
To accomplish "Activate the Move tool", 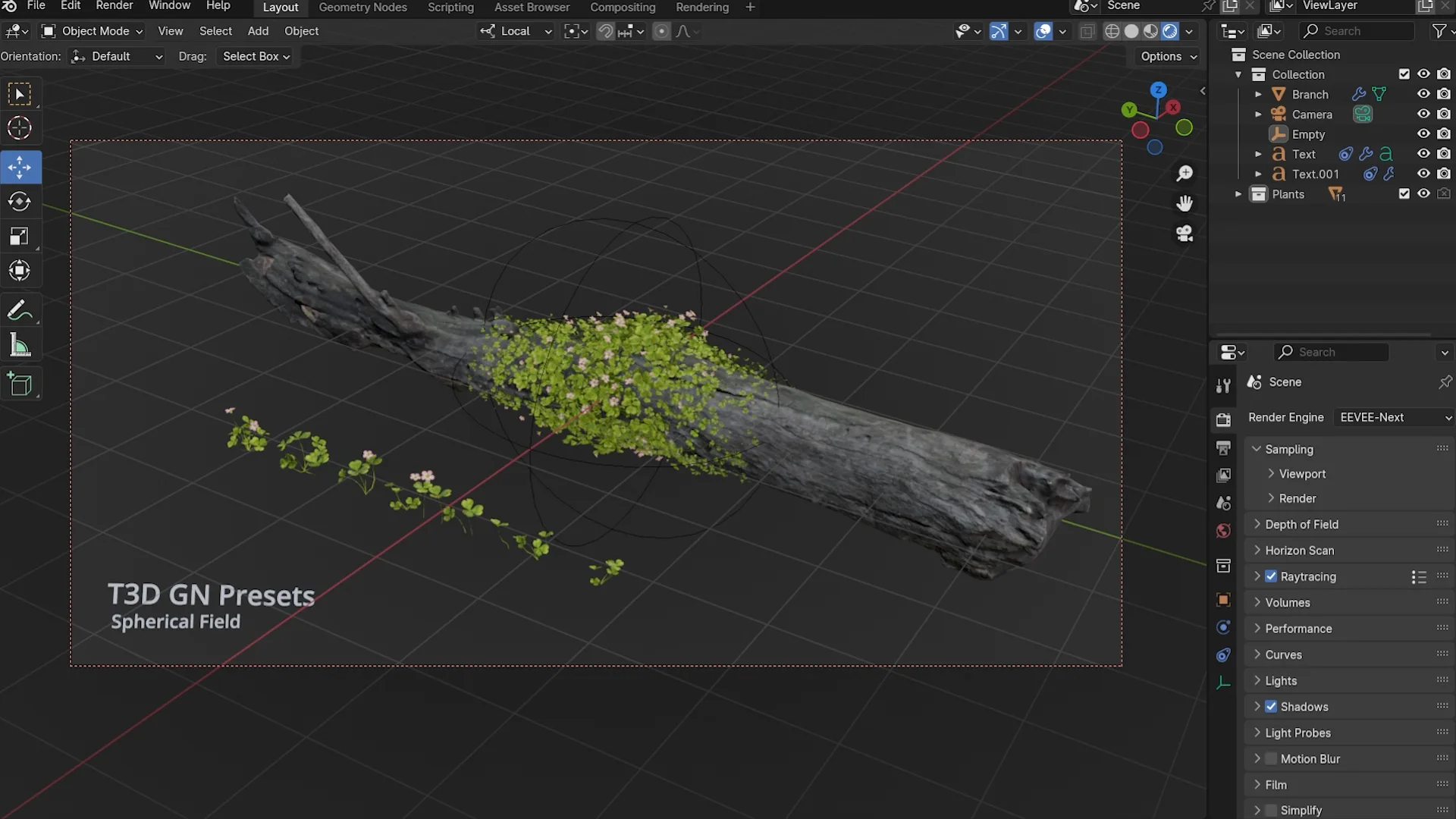I will (20, 167).
